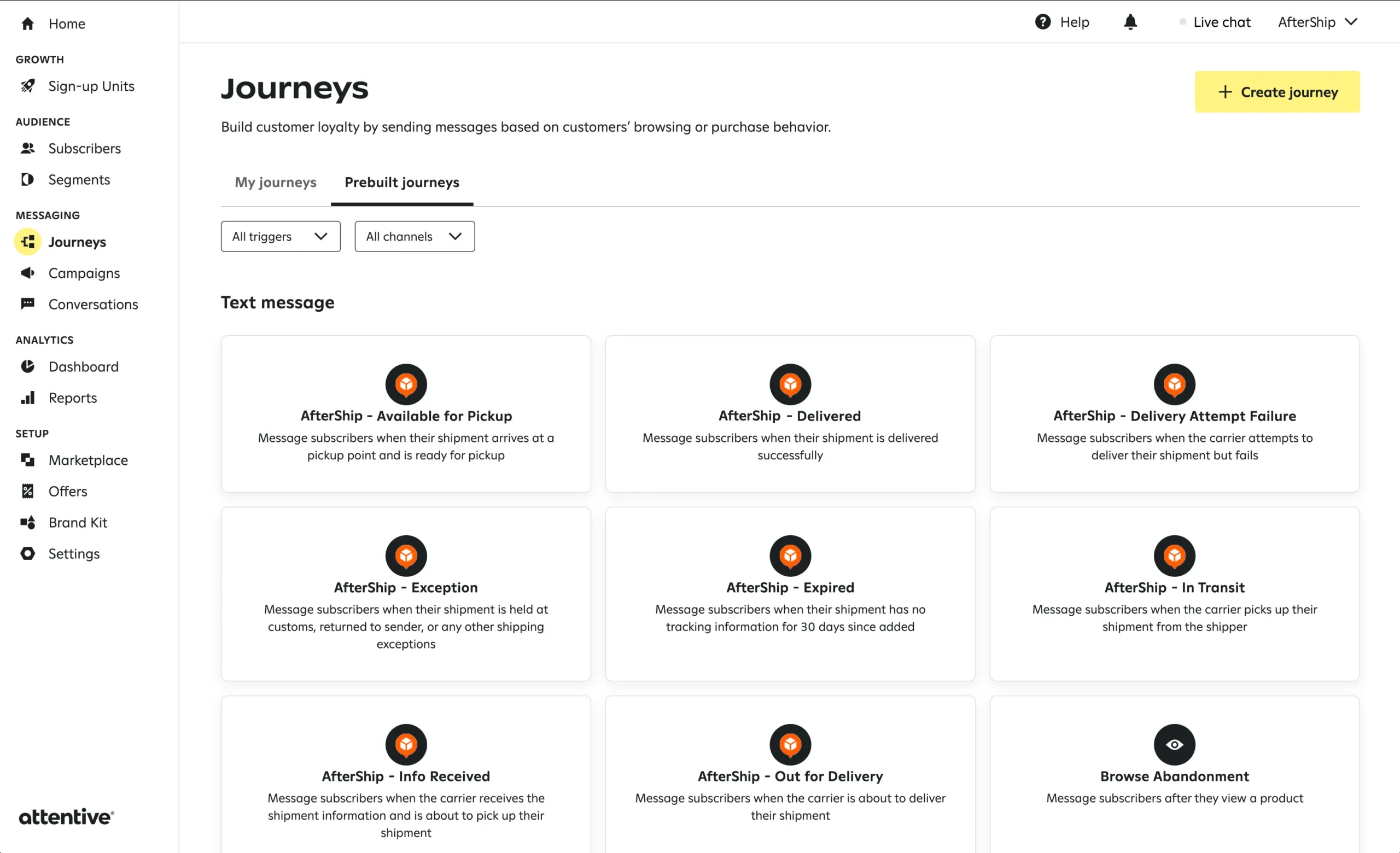
Task: Click the Dashboard pie chart icon
Action: pyautogui.click(x=27, y=366)
